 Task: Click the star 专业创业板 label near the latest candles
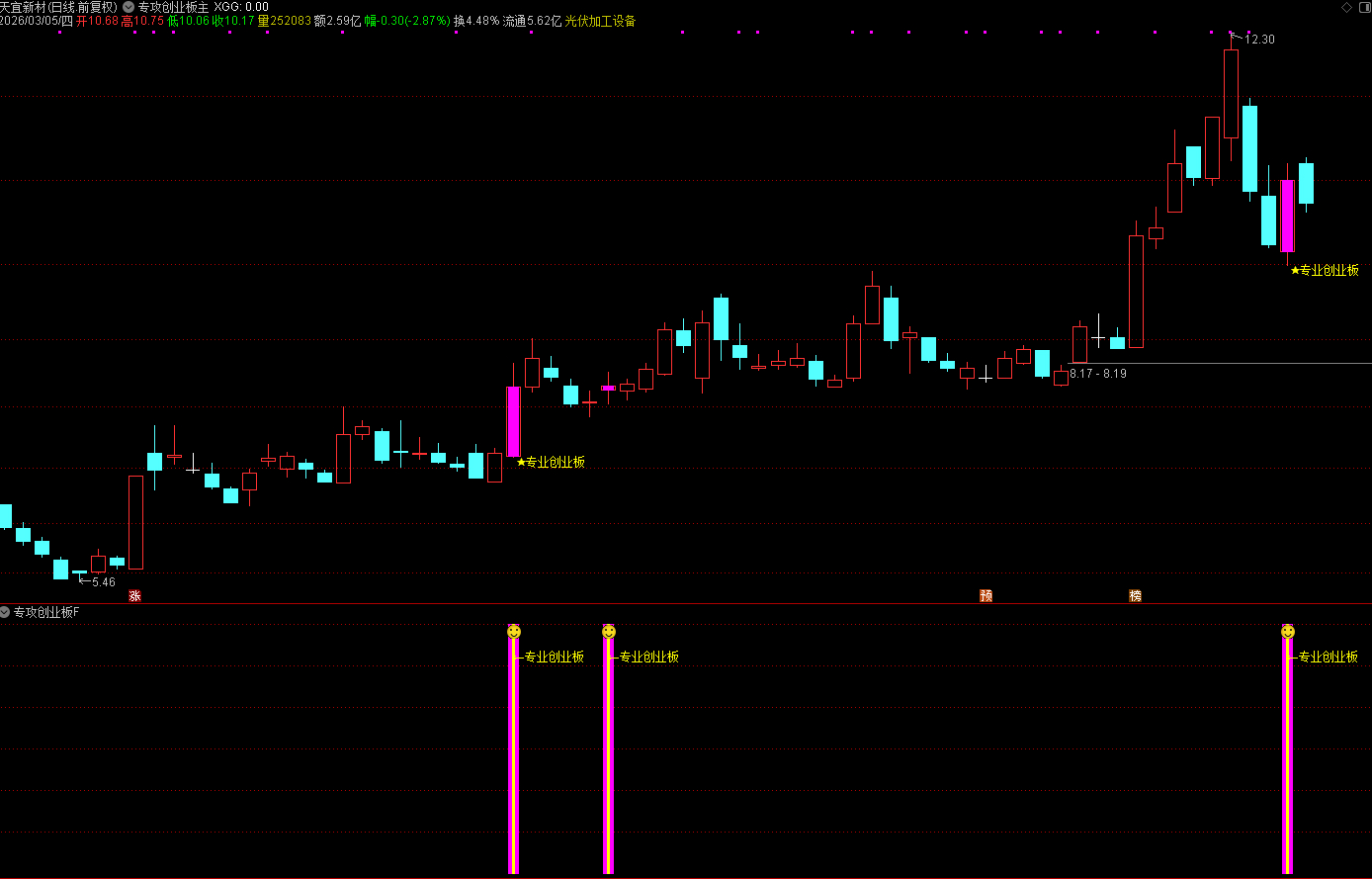(1325, 270)
